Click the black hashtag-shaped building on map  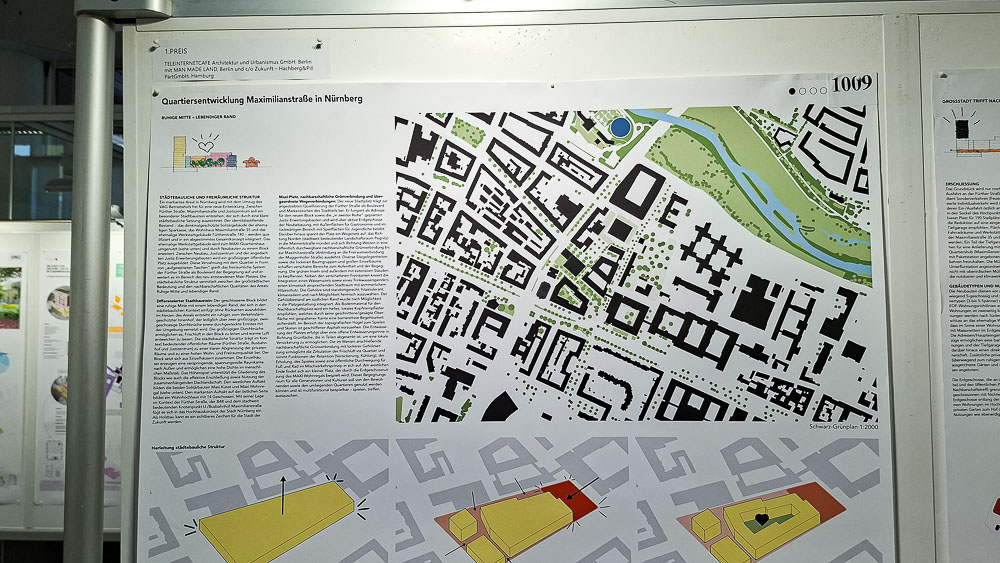(712, 248)
